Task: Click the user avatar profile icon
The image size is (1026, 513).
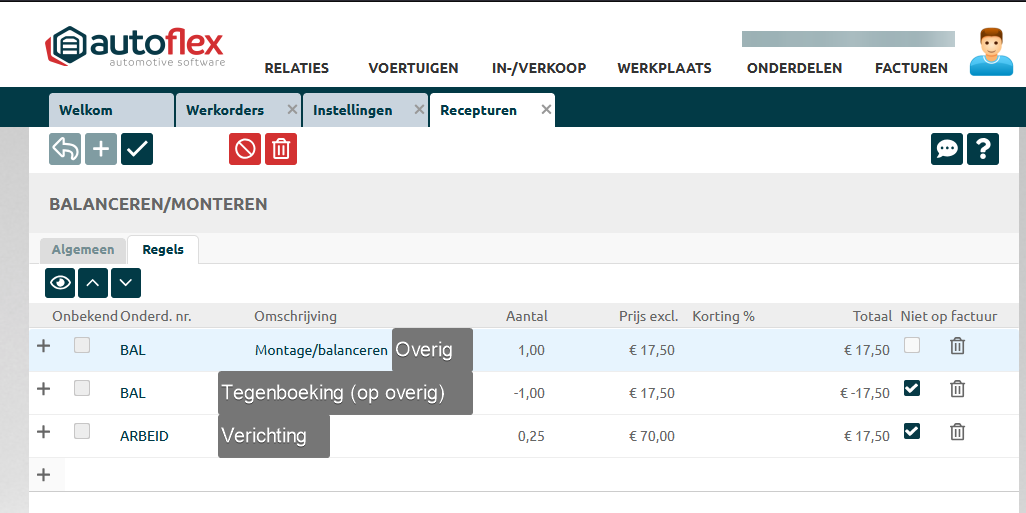Action: (x=991, y=53)
